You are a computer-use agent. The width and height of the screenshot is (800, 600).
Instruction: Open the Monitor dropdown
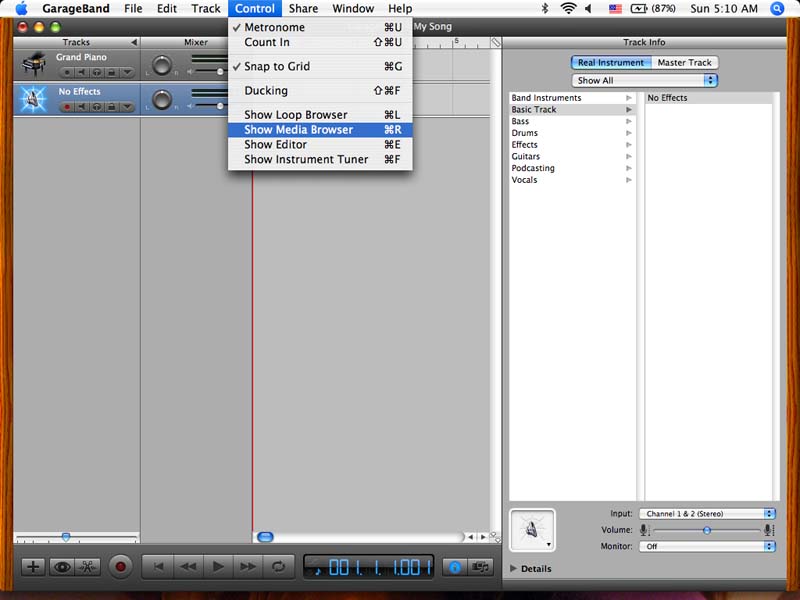(707, 546)
